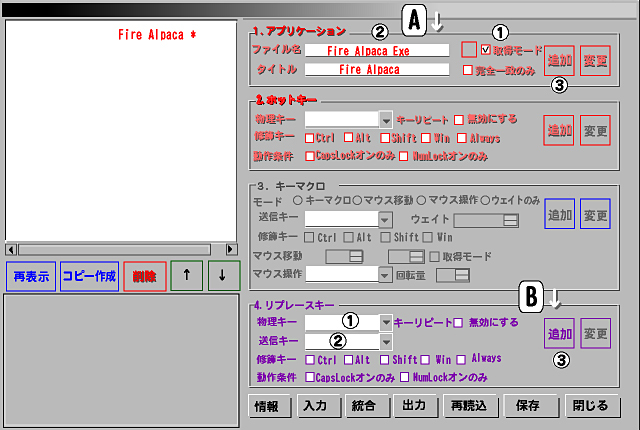Screen dimensions: 640x430
Task: Click blue 追加 in the キーマクロ section
Action: tap(560, 214)
